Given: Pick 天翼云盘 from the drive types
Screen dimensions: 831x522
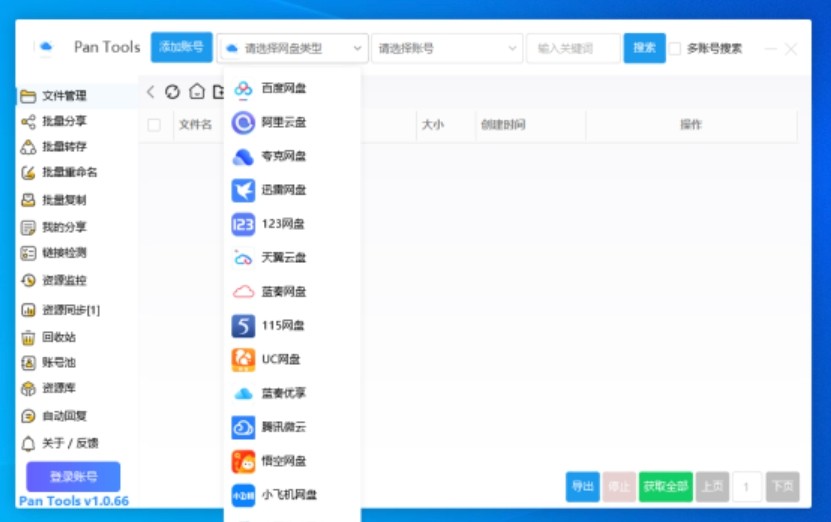Looking at the screenshot, I should point(292,258).
